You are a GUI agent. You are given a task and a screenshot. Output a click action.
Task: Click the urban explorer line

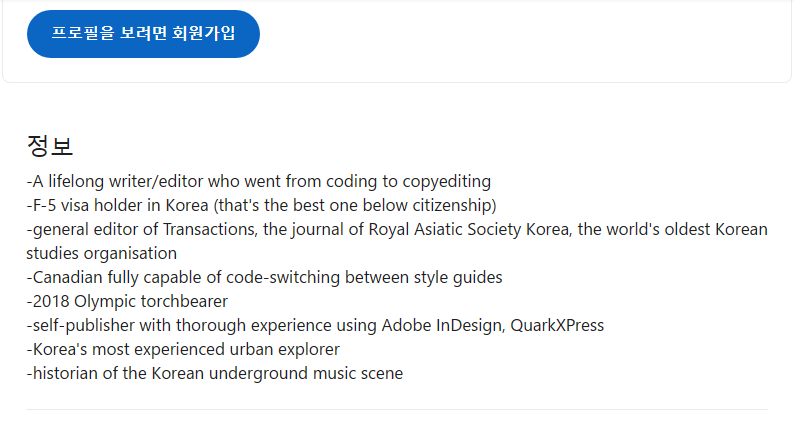point(183,350)
